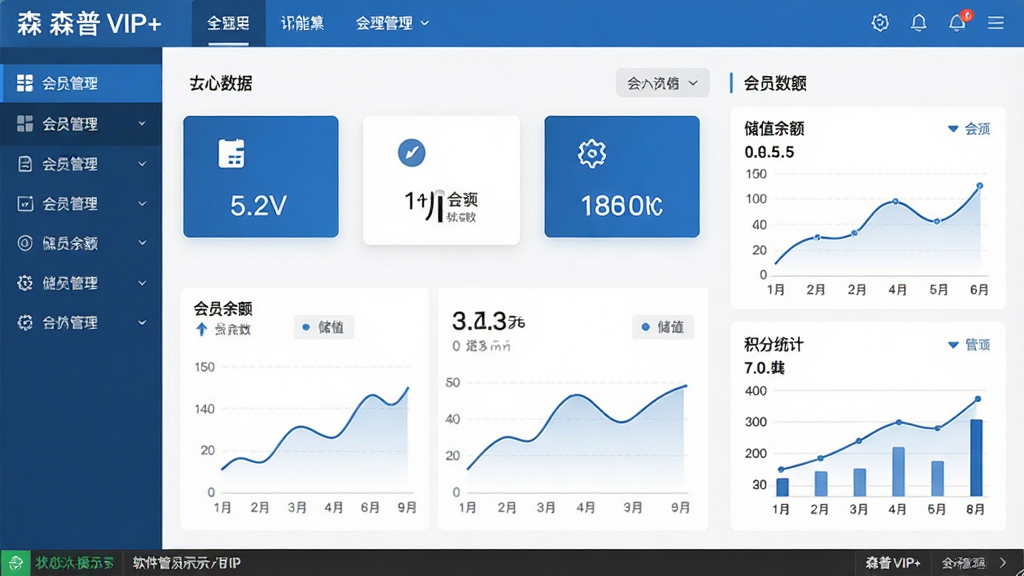Screen dimensions: 1024x576
Task: Click the 1860K value on the blue card
Action: [x=622, y=206]
